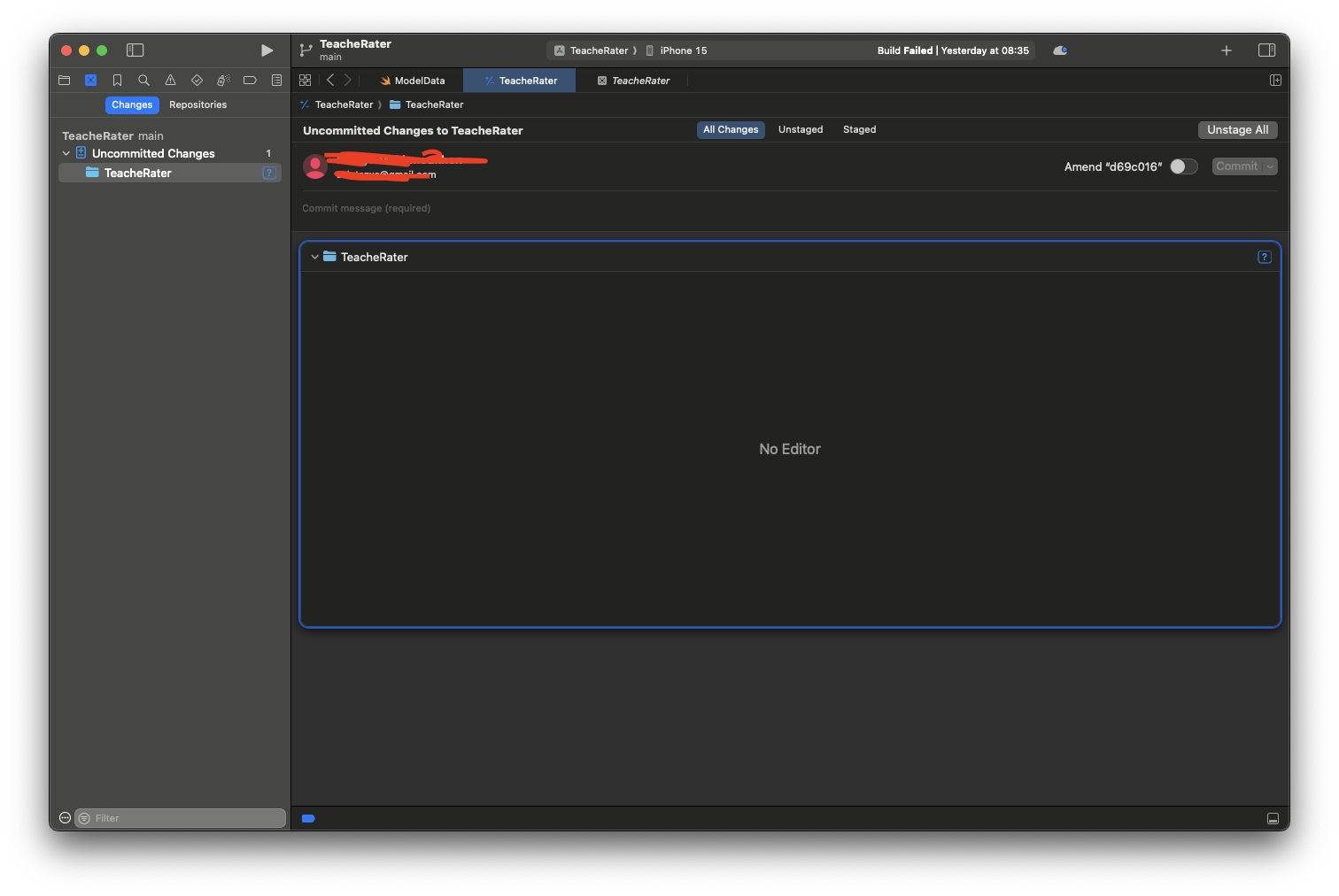Viewport: 1339px width, 896px height.
Task: Click the TeacheRater main repository label
Action: click(x=112, y=135)
